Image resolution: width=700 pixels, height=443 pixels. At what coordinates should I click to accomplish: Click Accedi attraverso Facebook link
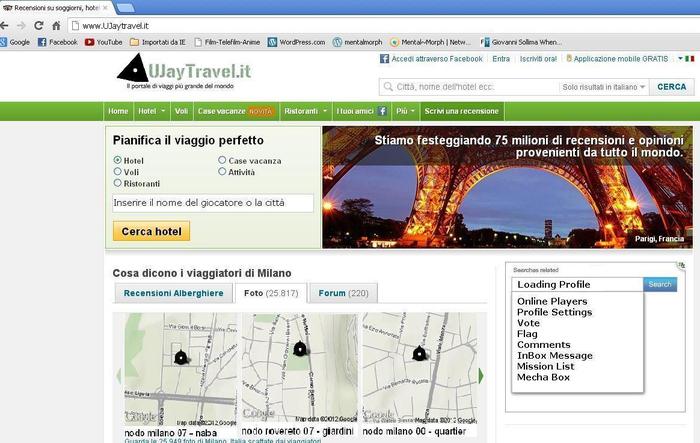click(437, 59)
